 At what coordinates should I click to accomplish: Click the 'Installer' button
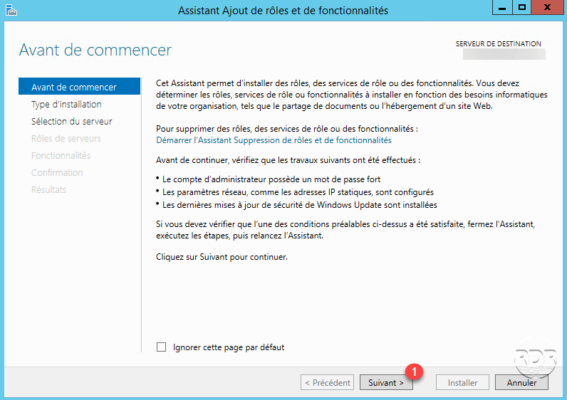coord(462,382)
